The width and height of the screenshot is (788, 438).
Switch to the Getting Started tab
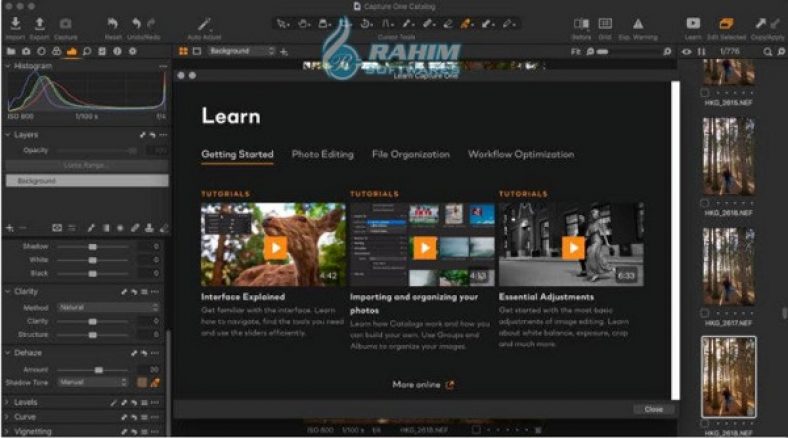(x=237, y=154)
